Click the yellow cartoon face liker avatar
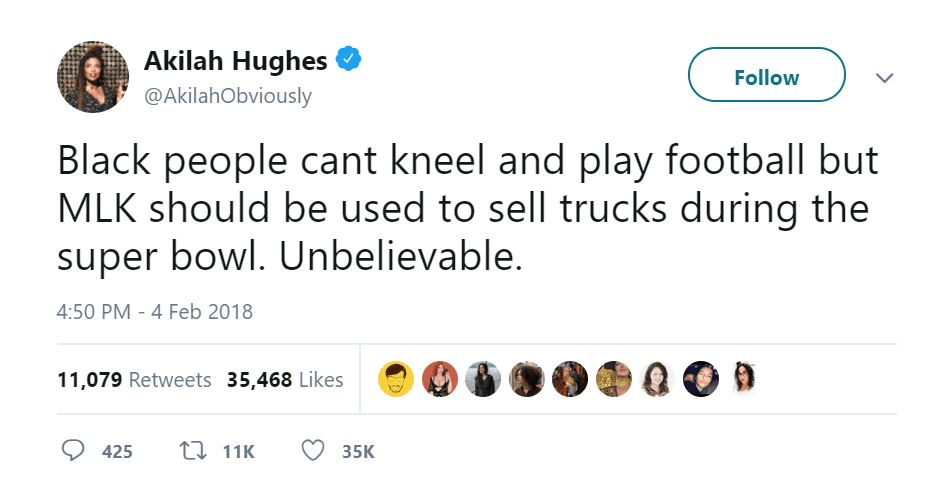This screenshot has width=947, height=484. [396, 379]
